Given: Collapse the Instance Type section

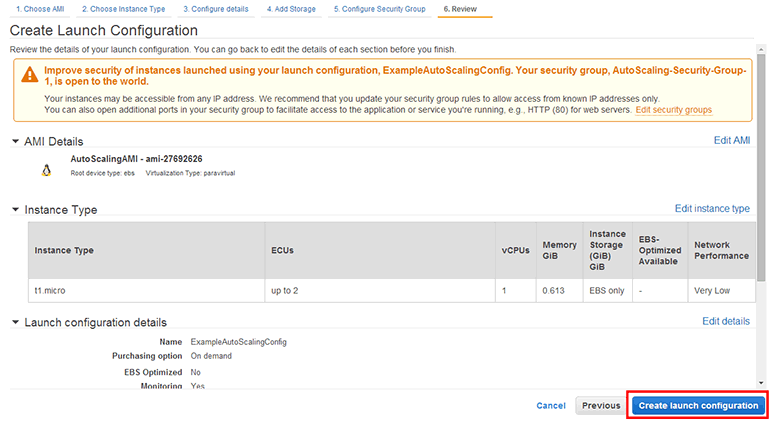Looking at the screenshot, I should point(15,210).
